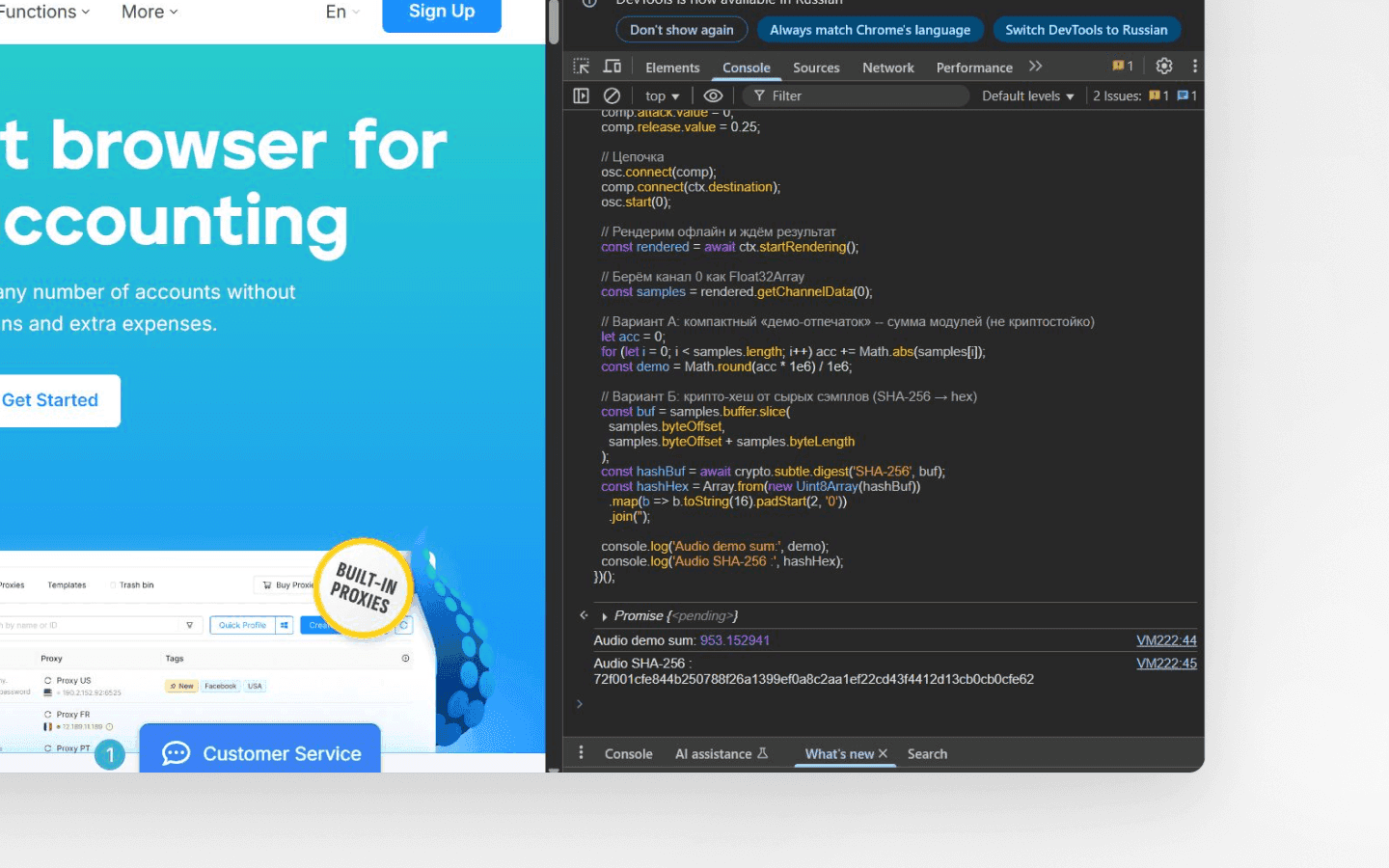This screenshot has width=1389, height=868.
Task: Show the console sidebar panel icon
Action: [581, 95]
